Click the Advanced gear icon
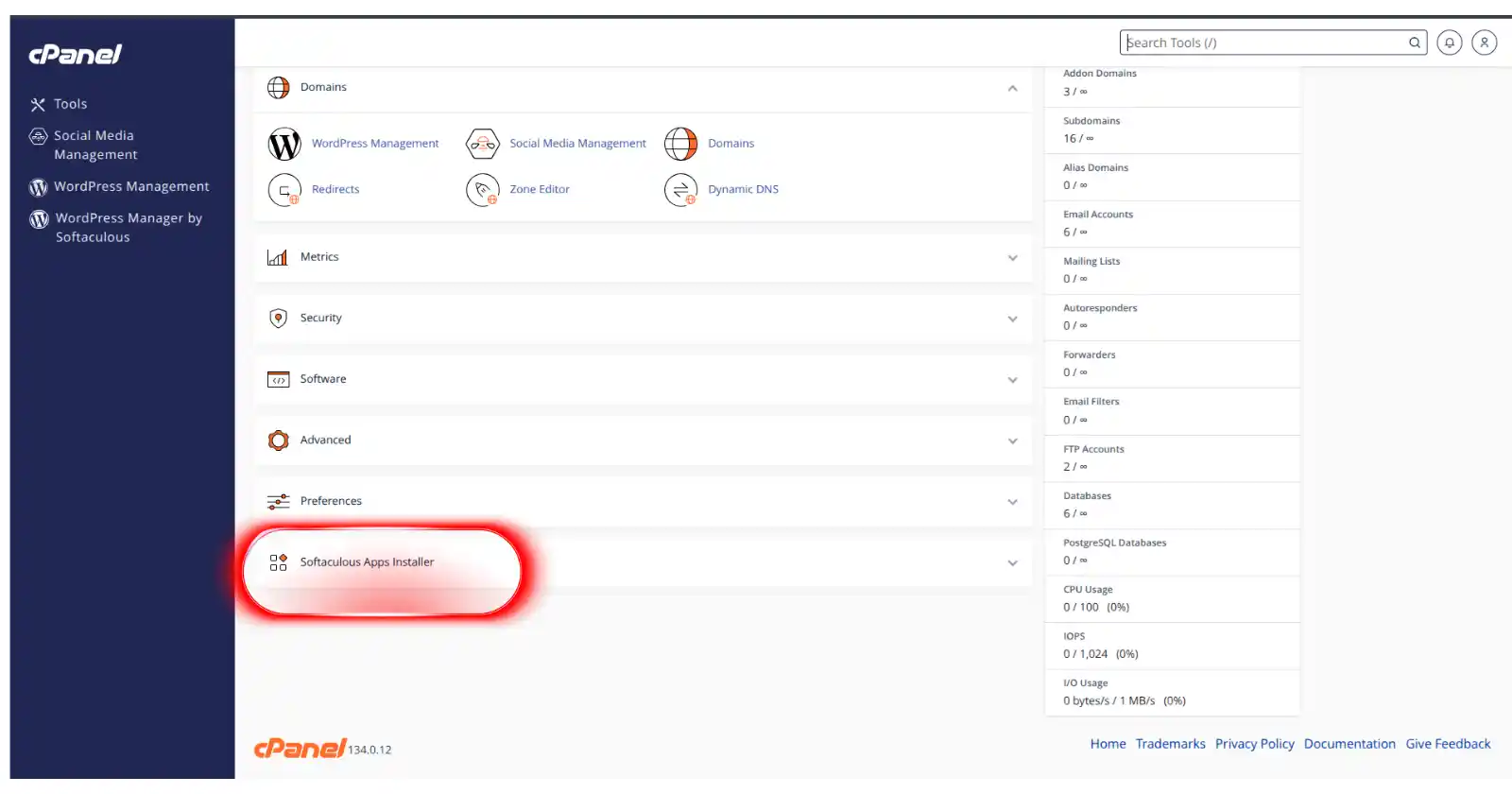Screen dimensions: 1512x794 (278, 440)
